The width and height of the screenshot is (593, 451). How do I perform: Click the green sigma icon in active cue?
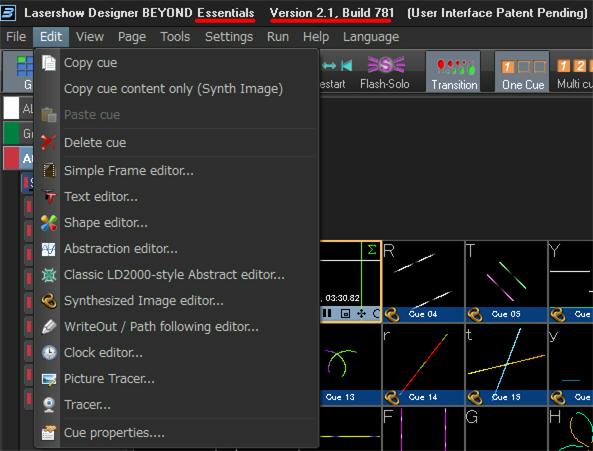(x=372, y=250)
